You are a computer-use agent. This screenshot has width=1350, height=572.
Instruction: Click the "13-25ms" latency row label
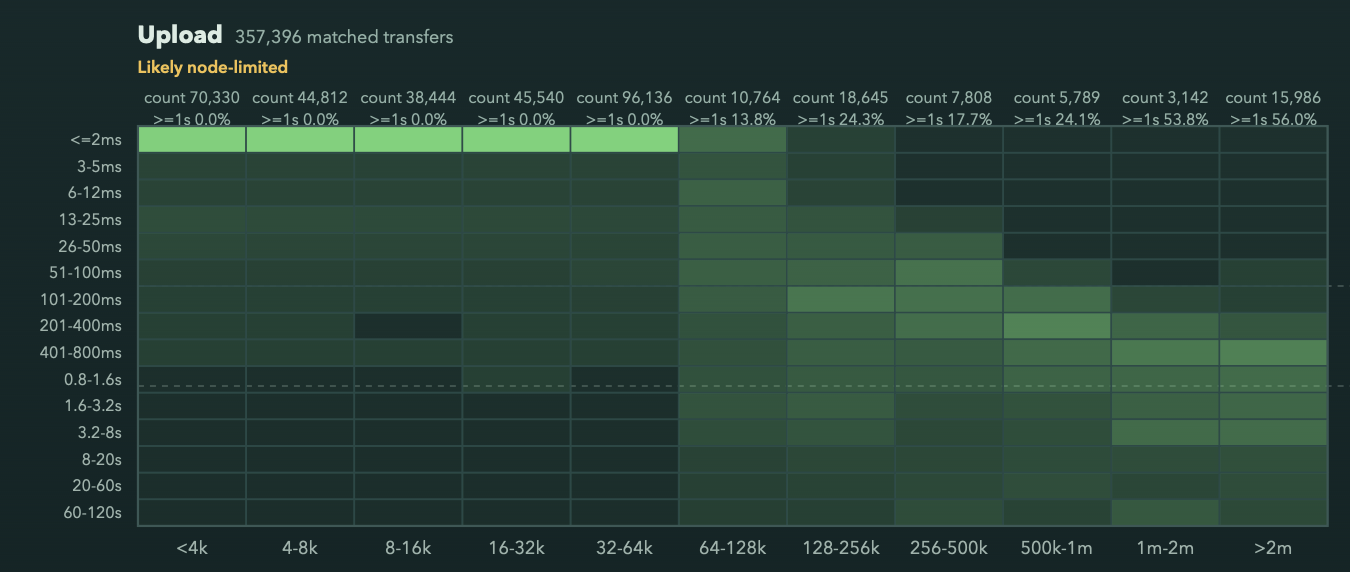pos(91,219)
